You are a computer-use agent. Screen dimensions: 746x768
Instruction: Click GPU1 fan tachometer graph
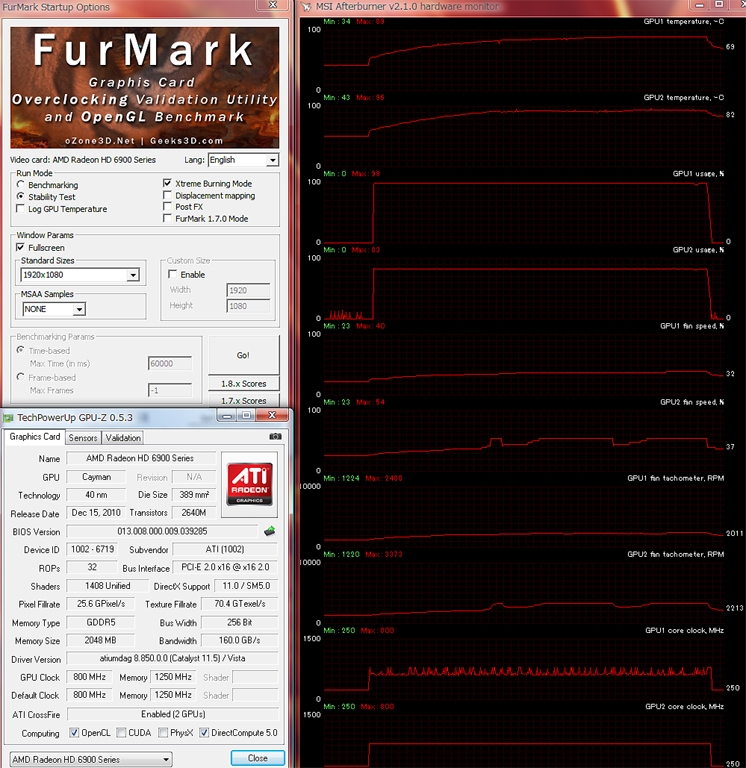pyautogui.click(x=523, y=516)
